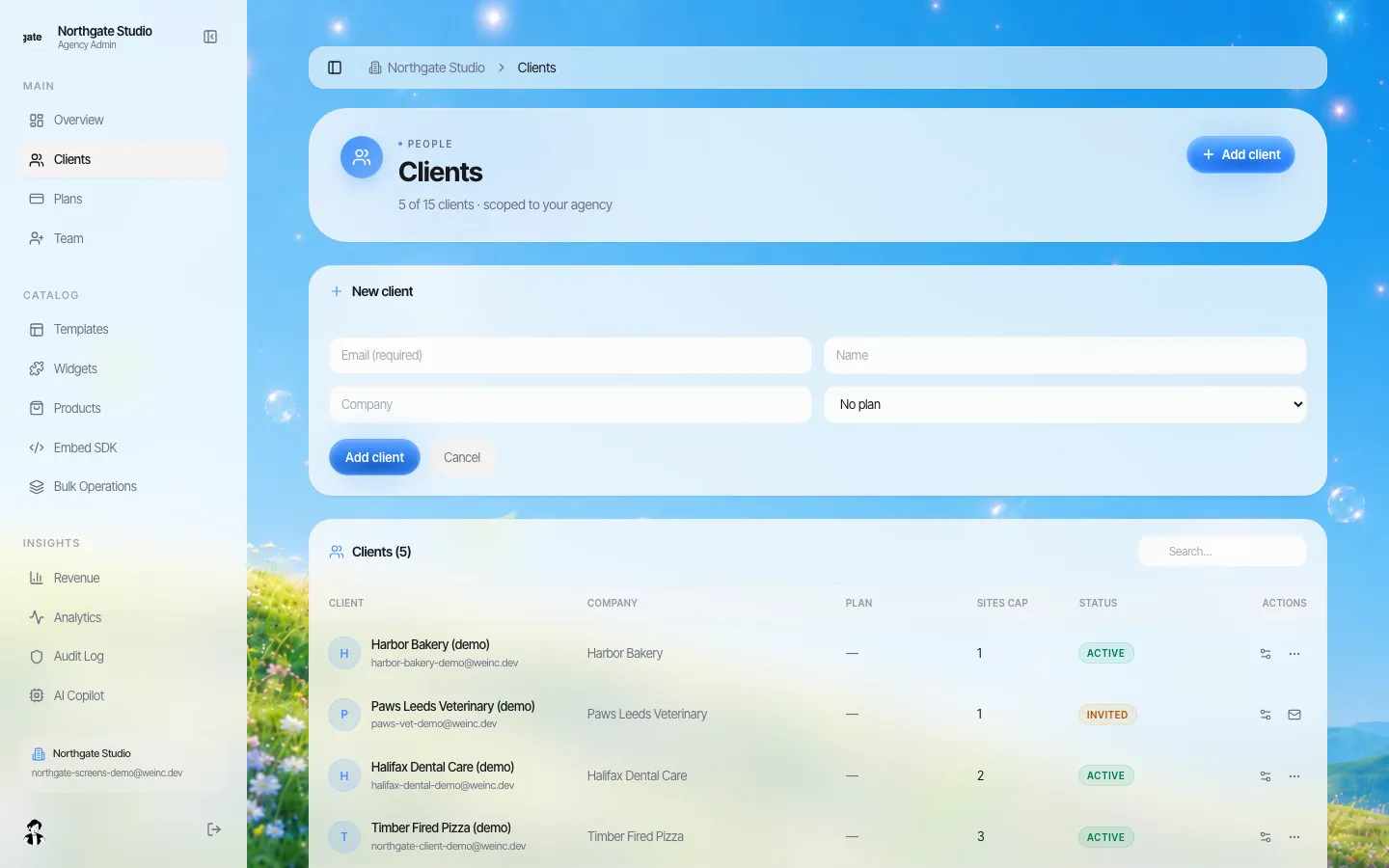The image size is (1389, 868).
Task: Go to Plans section
Action: pyautogui.click(x=123, y=200)
